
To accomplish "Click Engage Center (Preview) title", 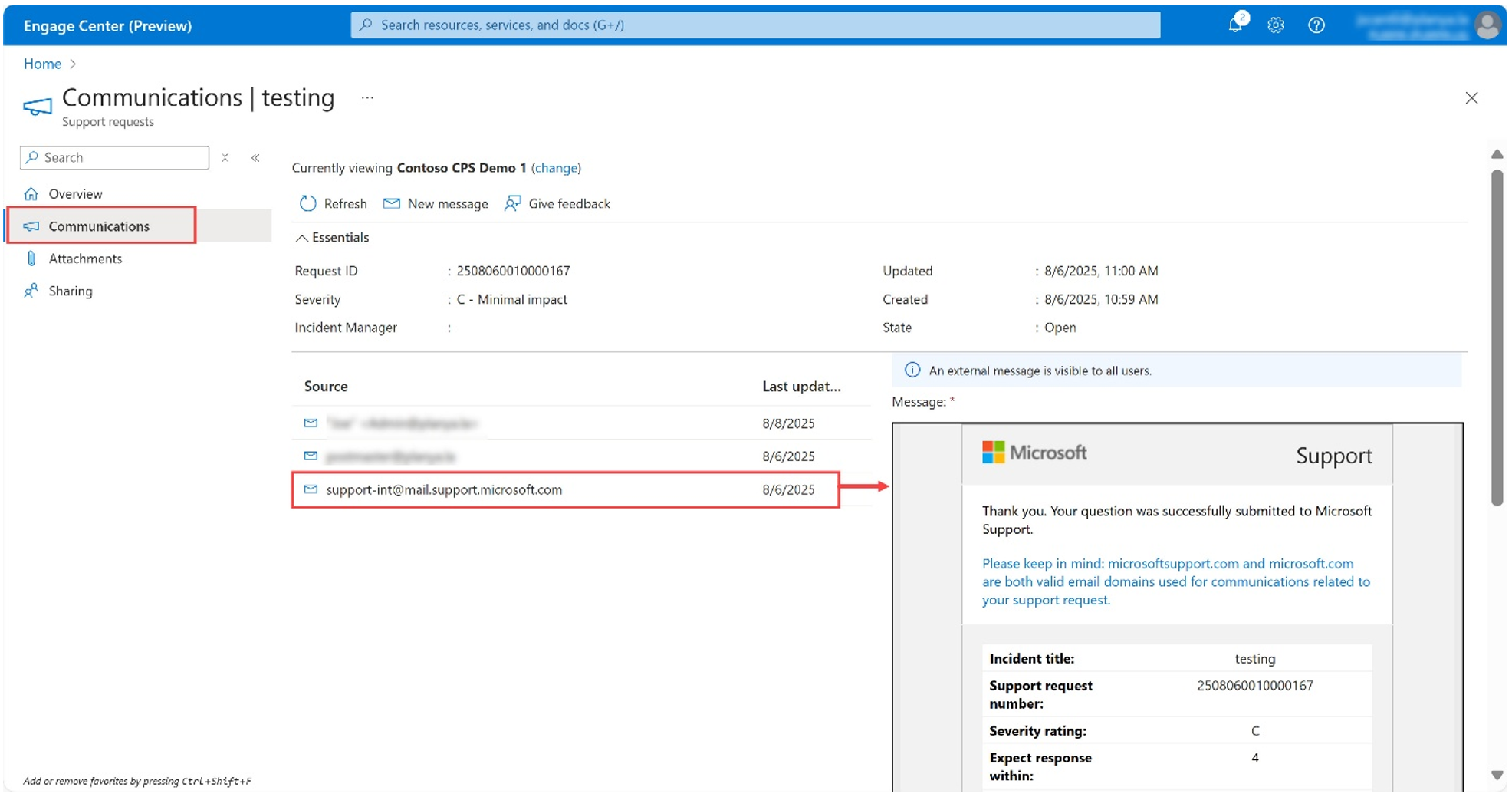I will pos(107,25).
